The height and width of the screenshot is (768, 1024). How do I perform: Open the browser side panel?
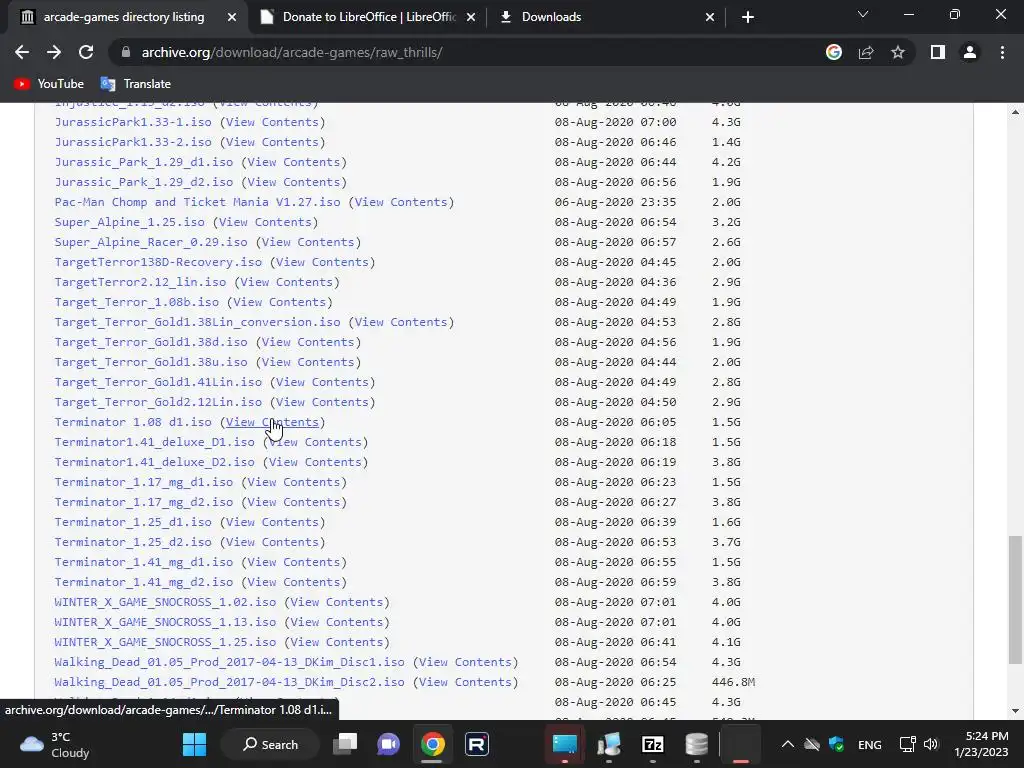click(x=938, y=52)
